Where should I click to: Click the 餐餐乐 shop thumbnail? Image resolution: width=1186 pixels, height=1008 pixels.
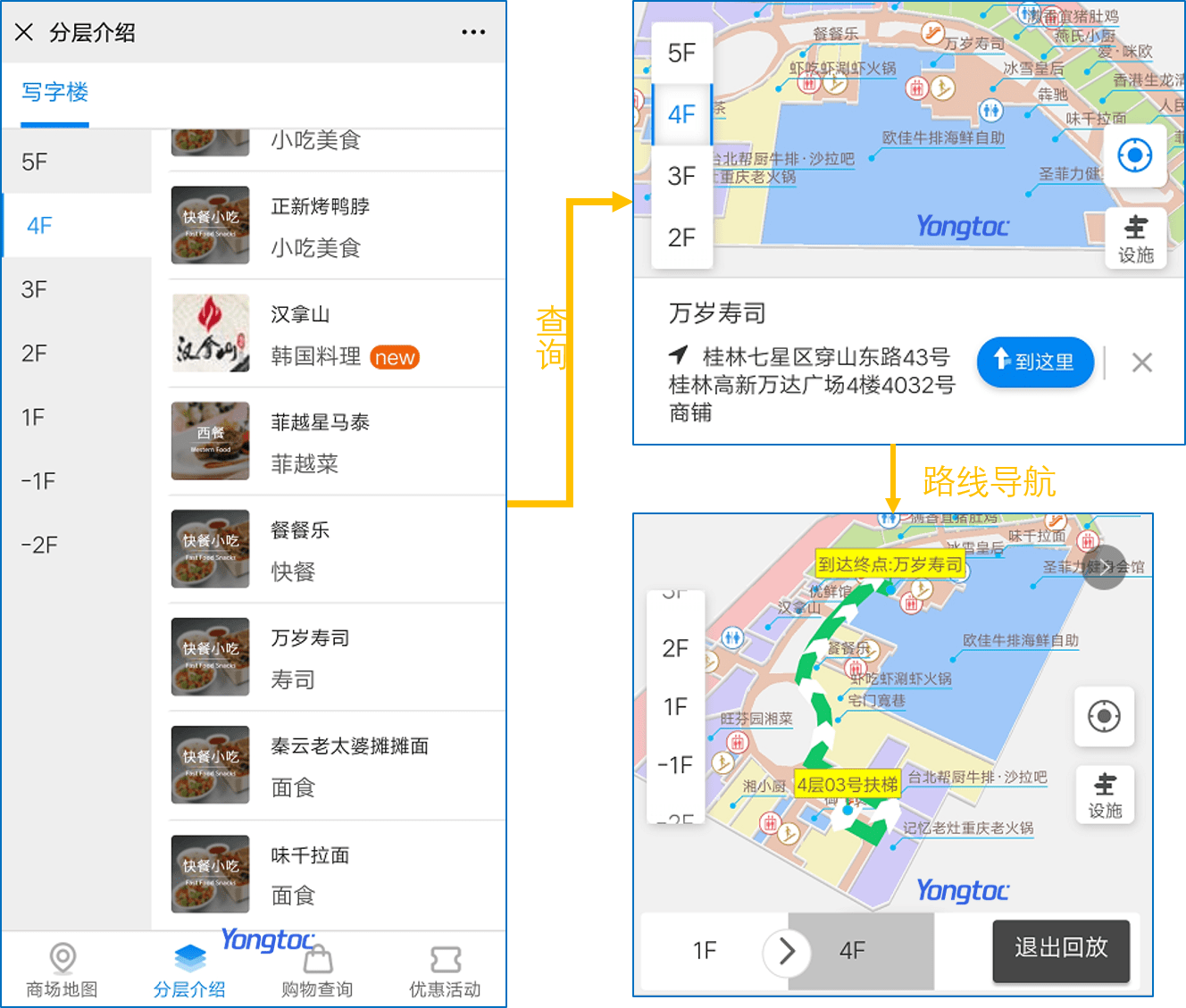coord(211,549)
